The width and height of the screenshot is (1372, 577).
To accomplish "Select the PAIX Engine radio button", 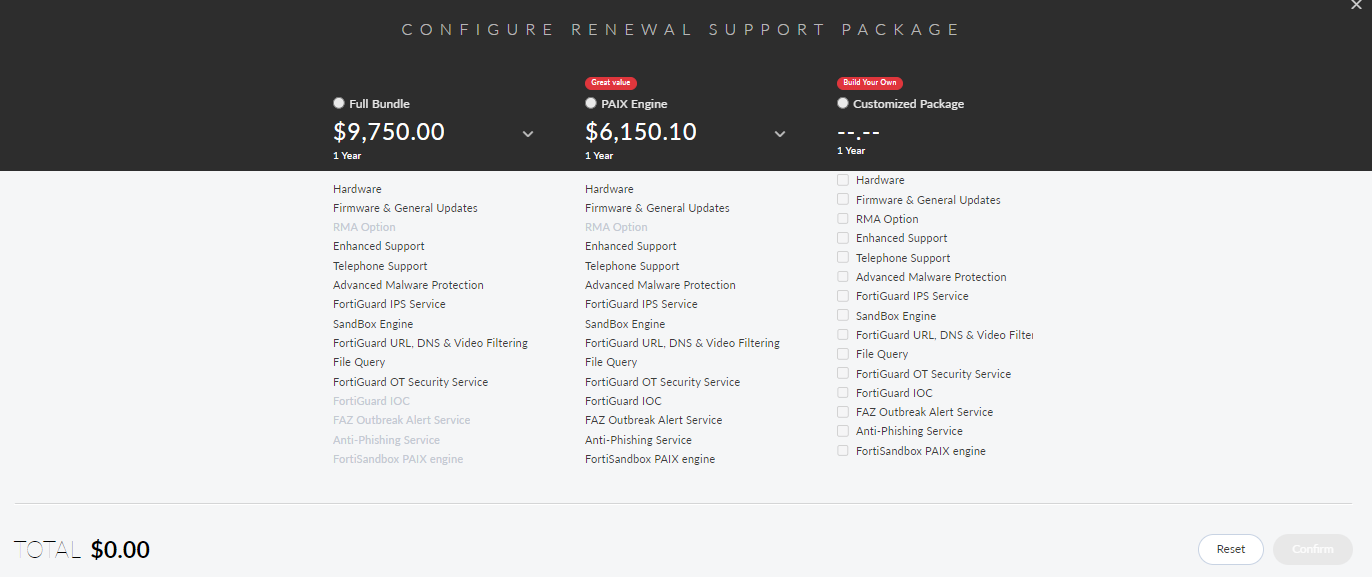I will [x=590, y=103].
